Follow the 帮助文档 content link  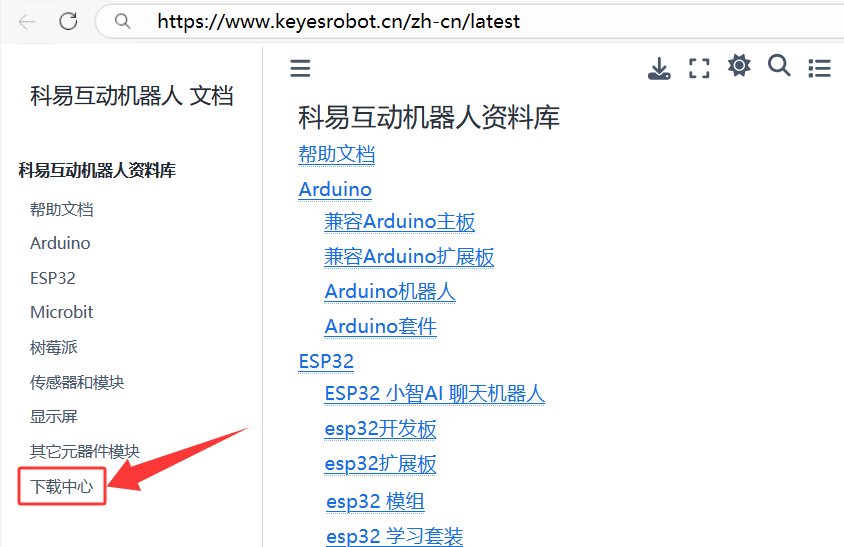pos(336,155)
